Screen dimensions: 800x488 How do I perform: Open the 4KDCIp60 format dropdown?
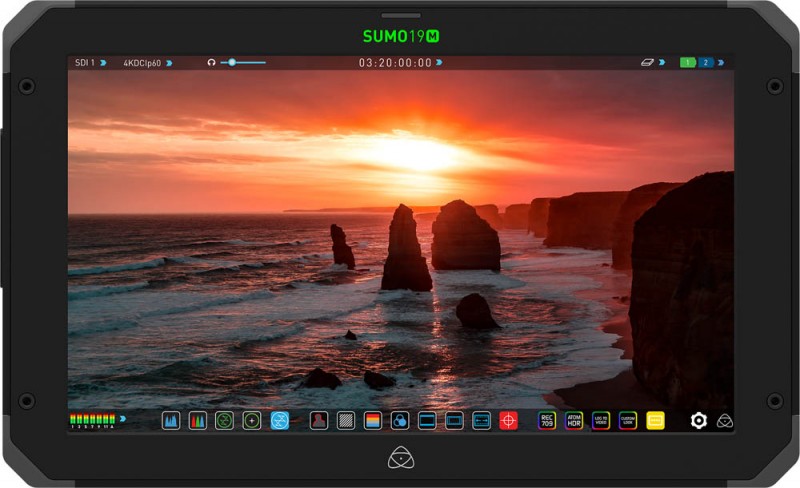tap(147, 63)
